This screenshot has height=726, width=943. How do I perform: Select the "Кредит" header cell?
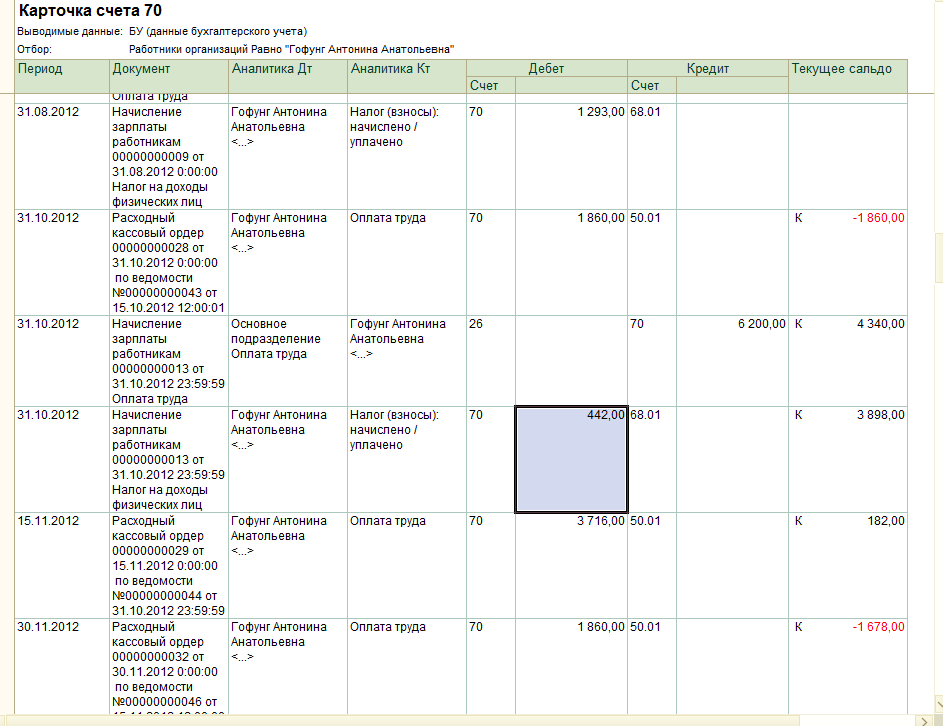(x=708, y=69)
